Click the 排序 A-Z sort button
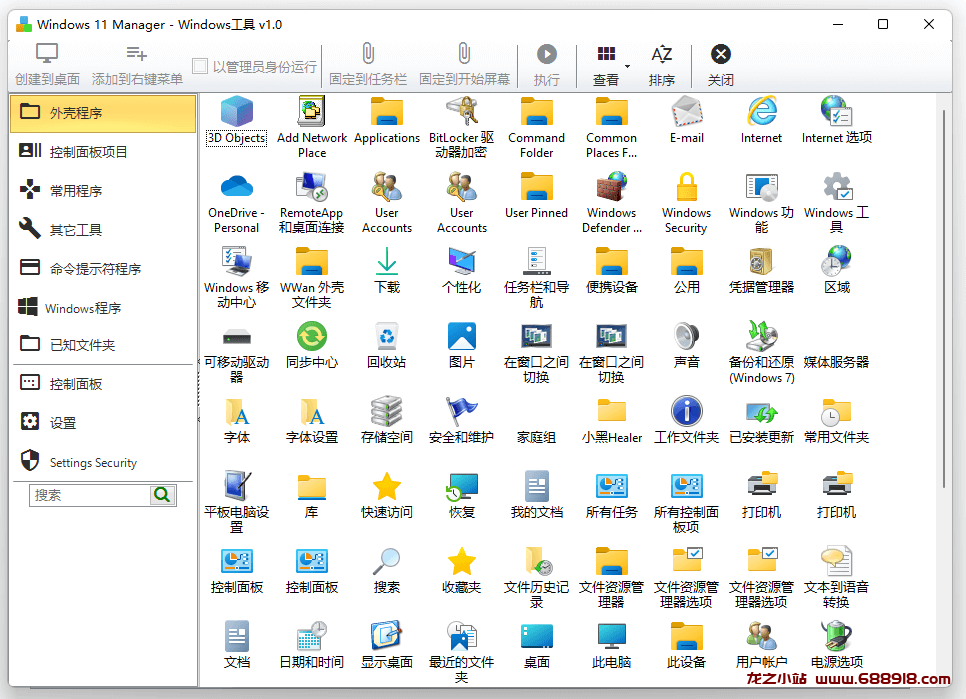 click(662, 64)
